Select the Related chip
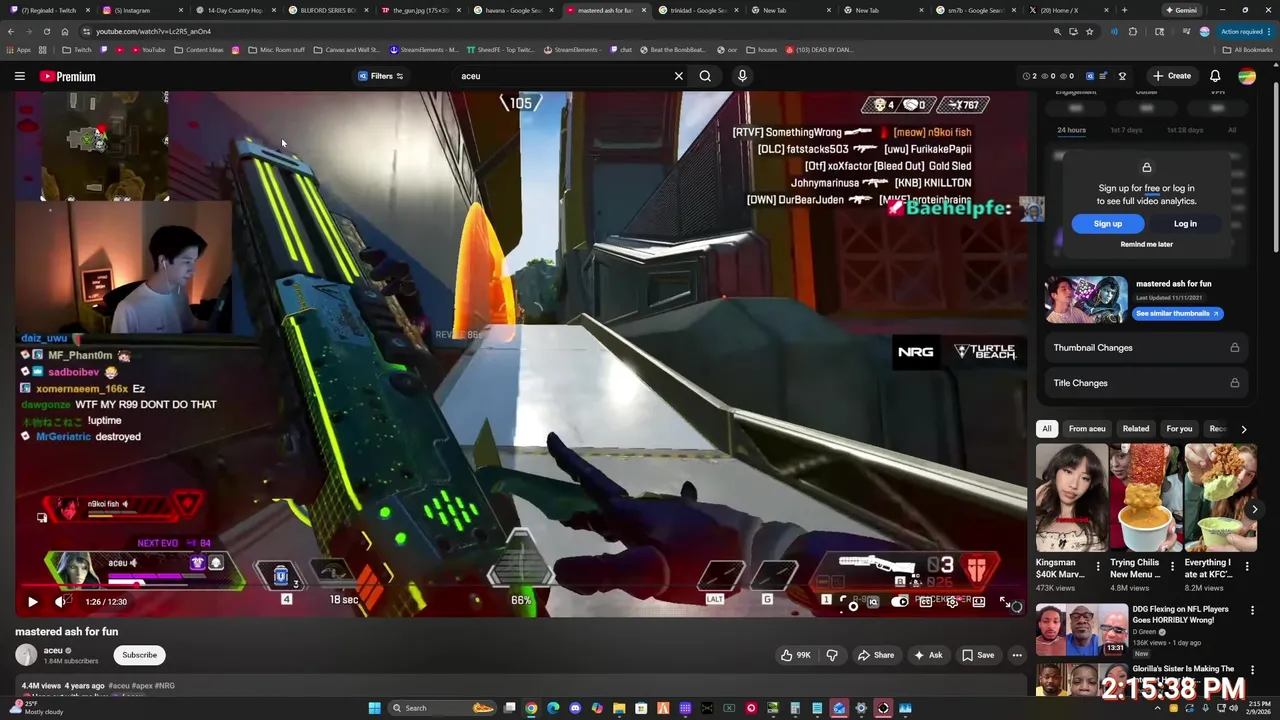The width and height of the screenshot is (1280, 720). coord(1136,429)
